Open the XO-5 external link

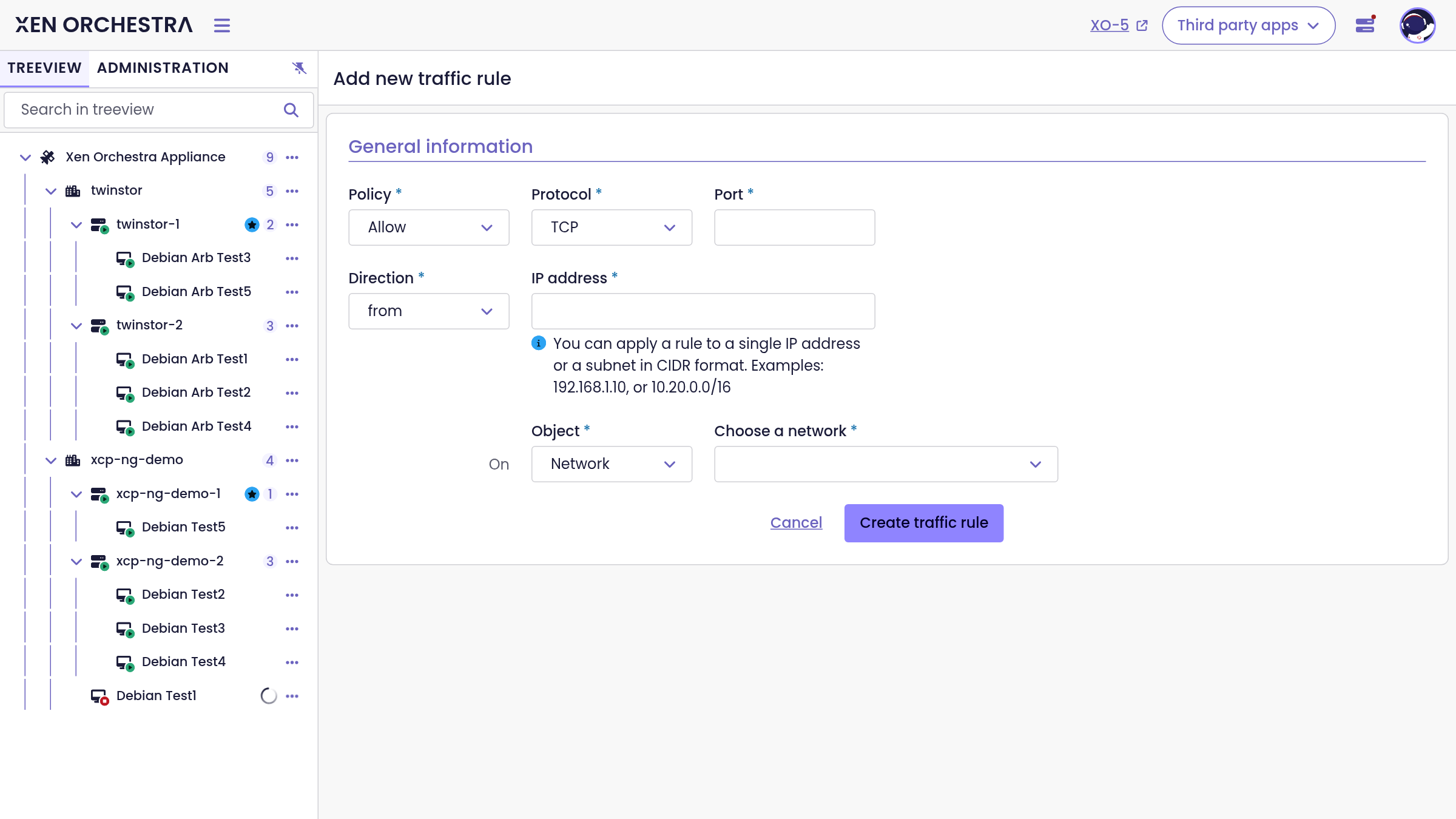click(x=1119, y=25)
